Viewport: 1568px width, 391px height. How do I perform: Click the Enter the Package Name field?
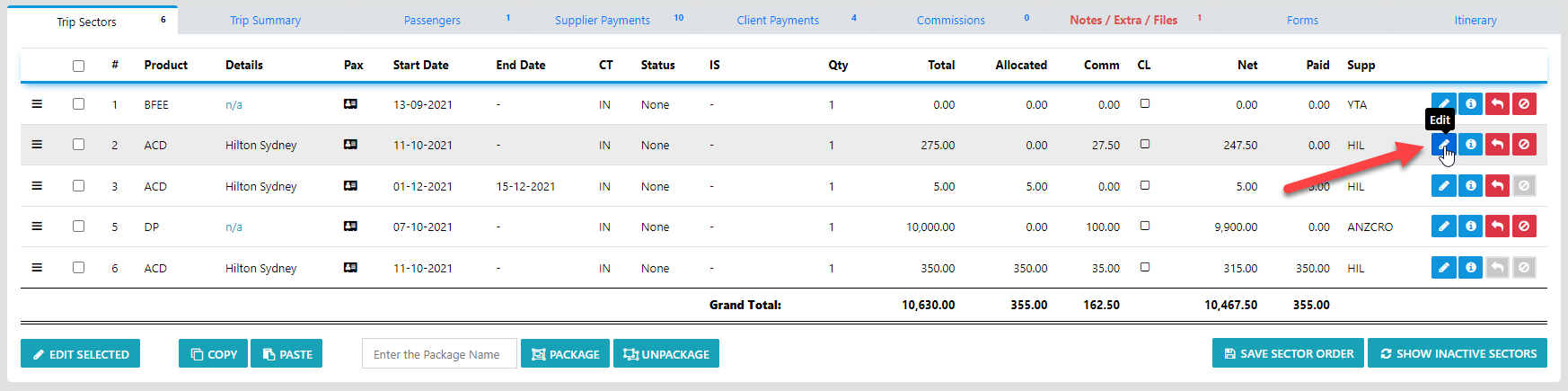pos(439,354)
